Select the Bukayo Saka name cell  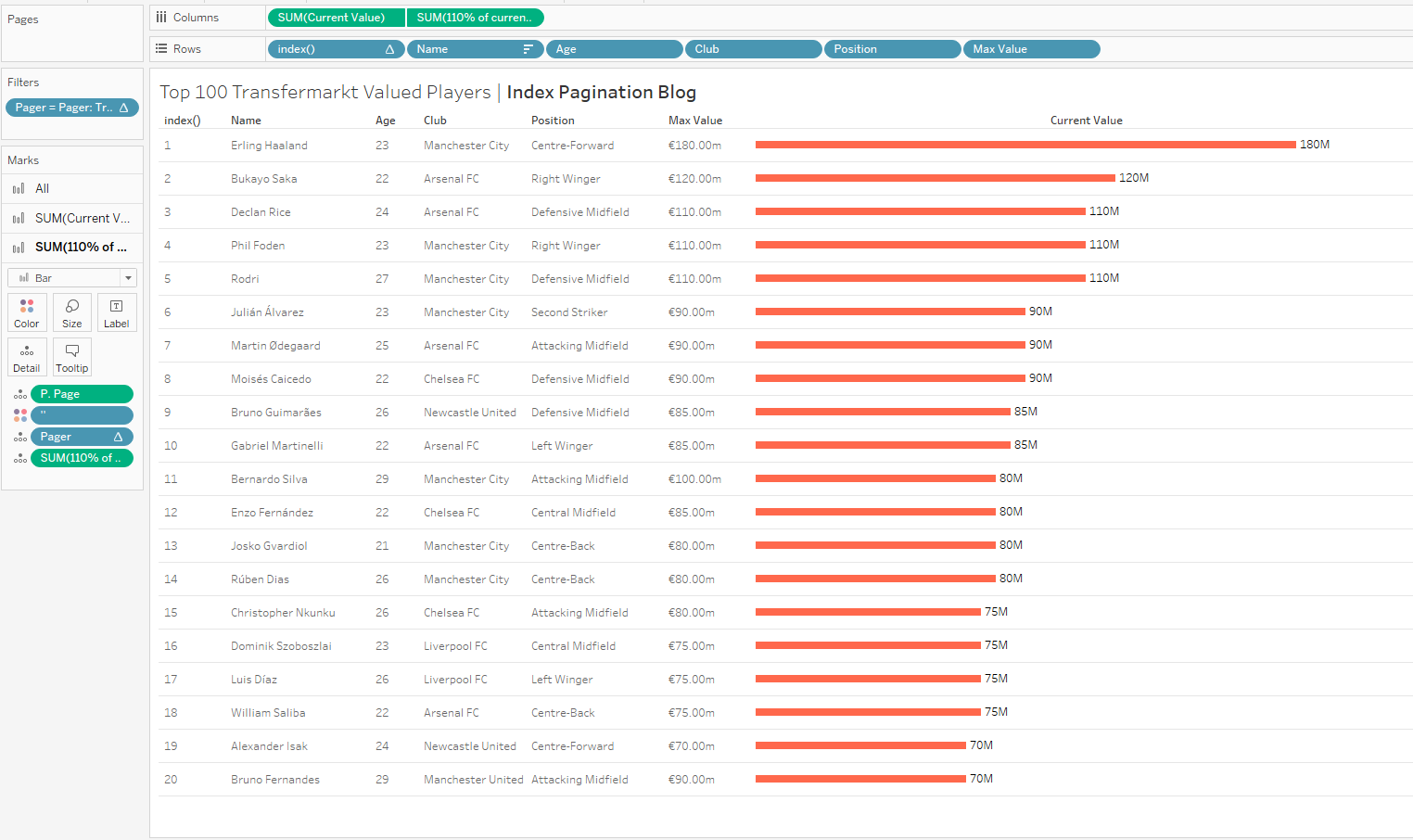264,179
